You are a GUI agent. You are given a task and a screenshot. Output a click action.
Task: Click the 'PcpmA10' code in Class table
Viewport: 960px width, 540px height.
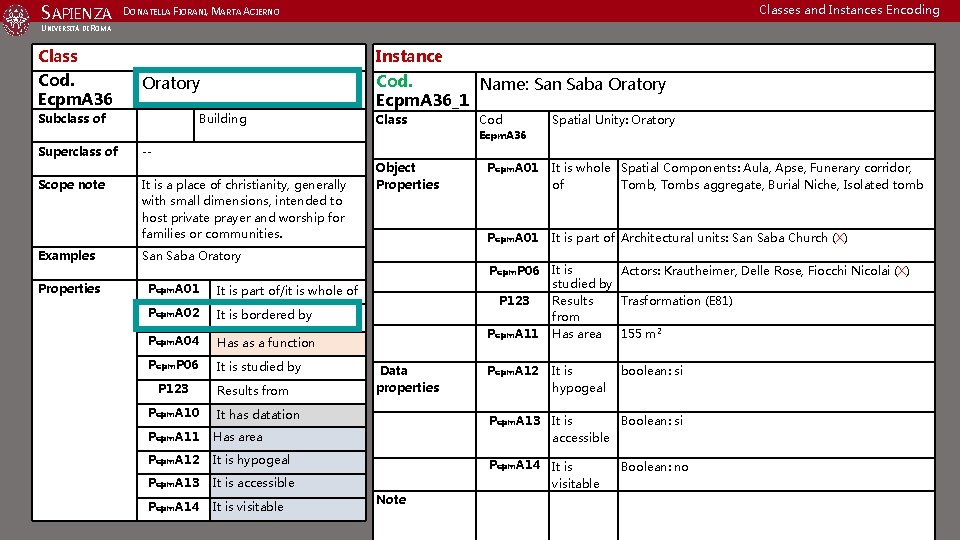[x=174, y=413]
